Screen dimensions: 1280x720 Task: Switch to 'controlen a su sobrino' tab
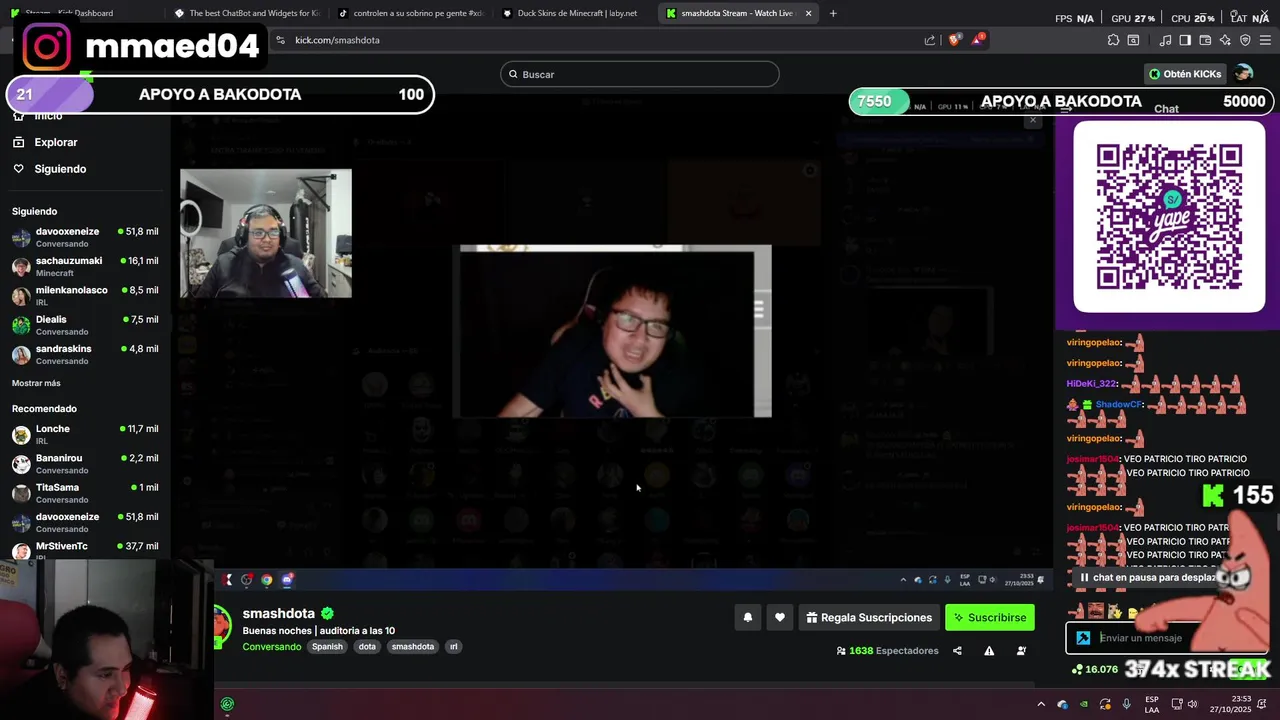coord(410,13)
